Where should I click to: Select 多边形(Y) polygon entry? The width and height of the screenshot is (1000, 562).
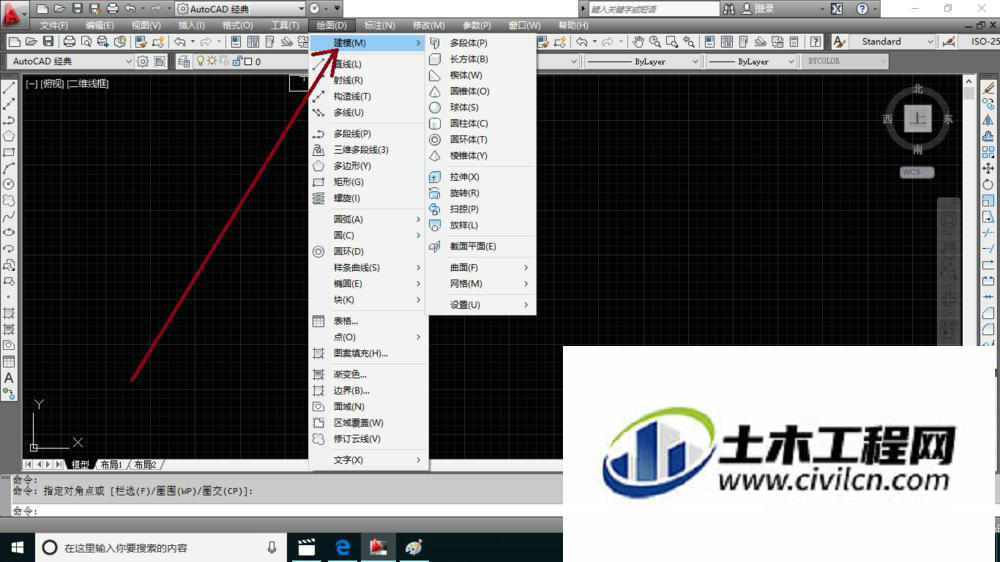pyautogui.click(x=368, y=166)
